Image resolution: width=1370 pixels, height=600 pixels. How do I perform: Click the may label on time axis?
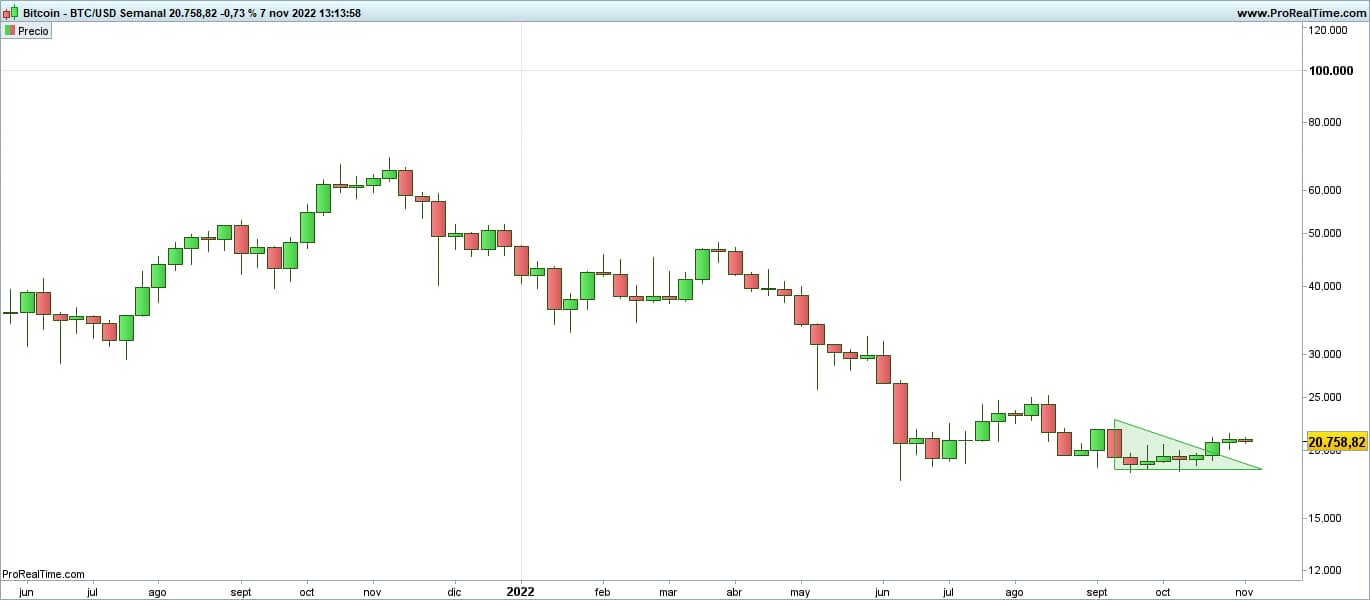800,592
